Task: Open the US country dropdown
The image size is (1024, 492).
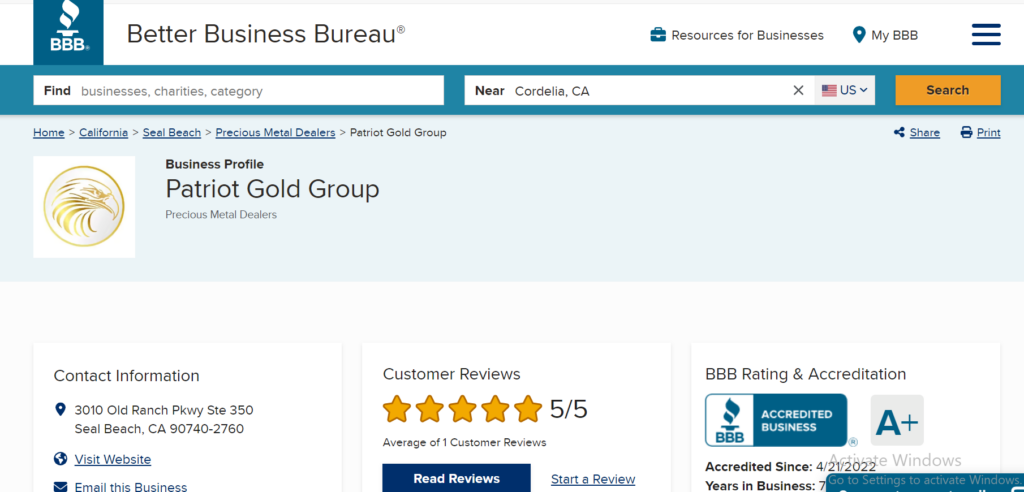Action: tap(844, 90)
